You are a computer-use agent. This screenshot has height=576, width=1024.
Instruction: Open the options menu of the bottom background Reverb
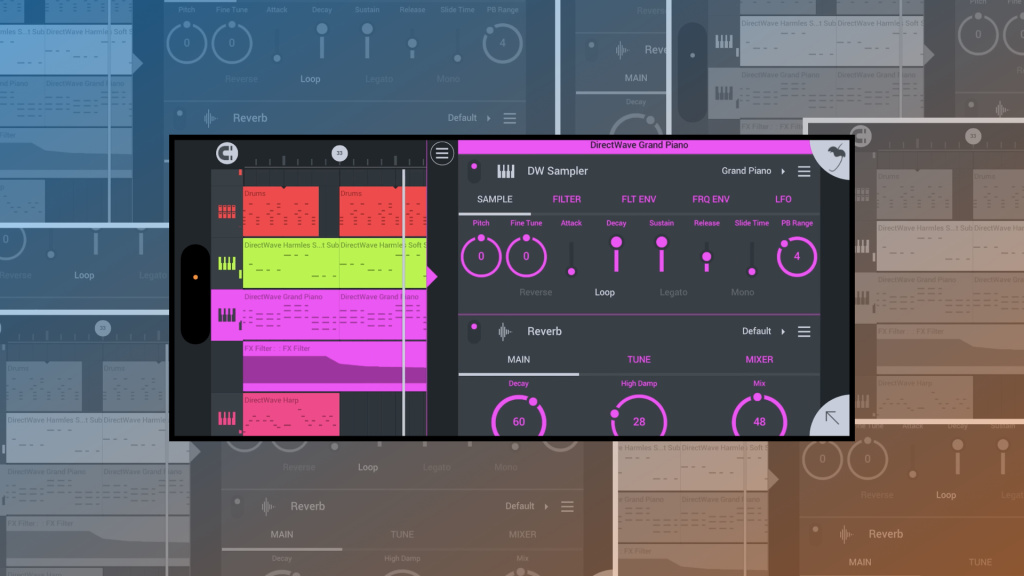(x=568, y=506)
